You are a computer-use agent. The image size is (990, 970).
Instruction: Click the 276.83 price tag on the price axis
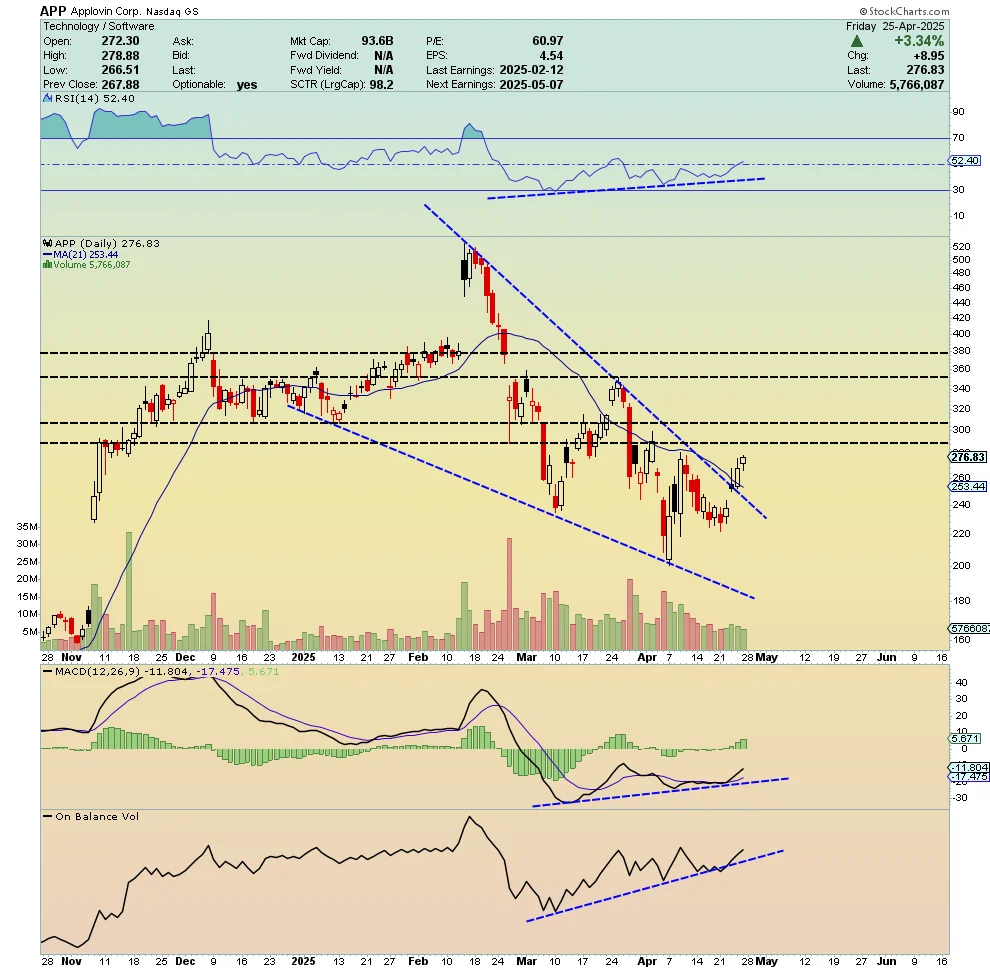[x=968, y=457]
